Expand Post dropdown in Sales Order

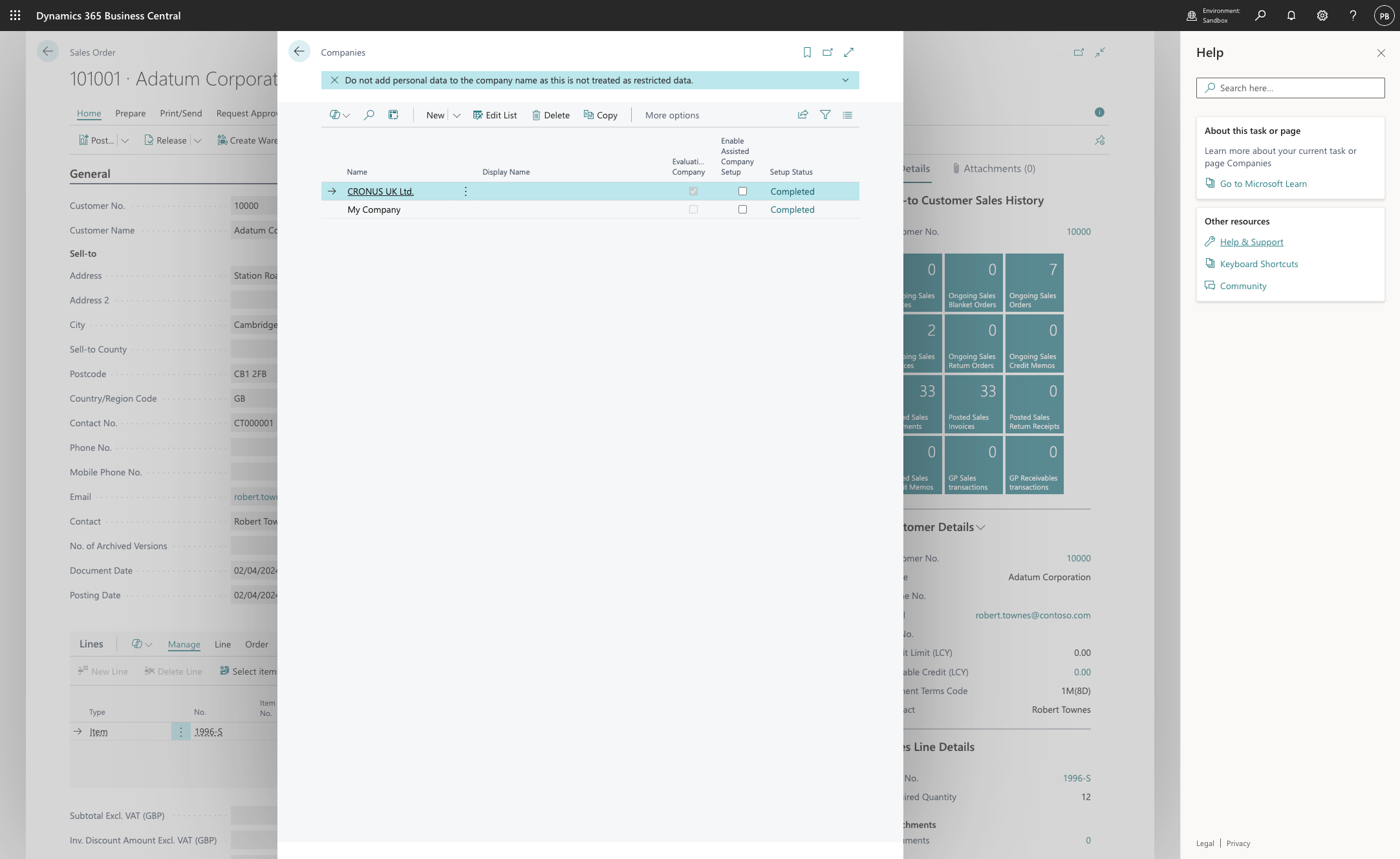(x=125, y=140)
